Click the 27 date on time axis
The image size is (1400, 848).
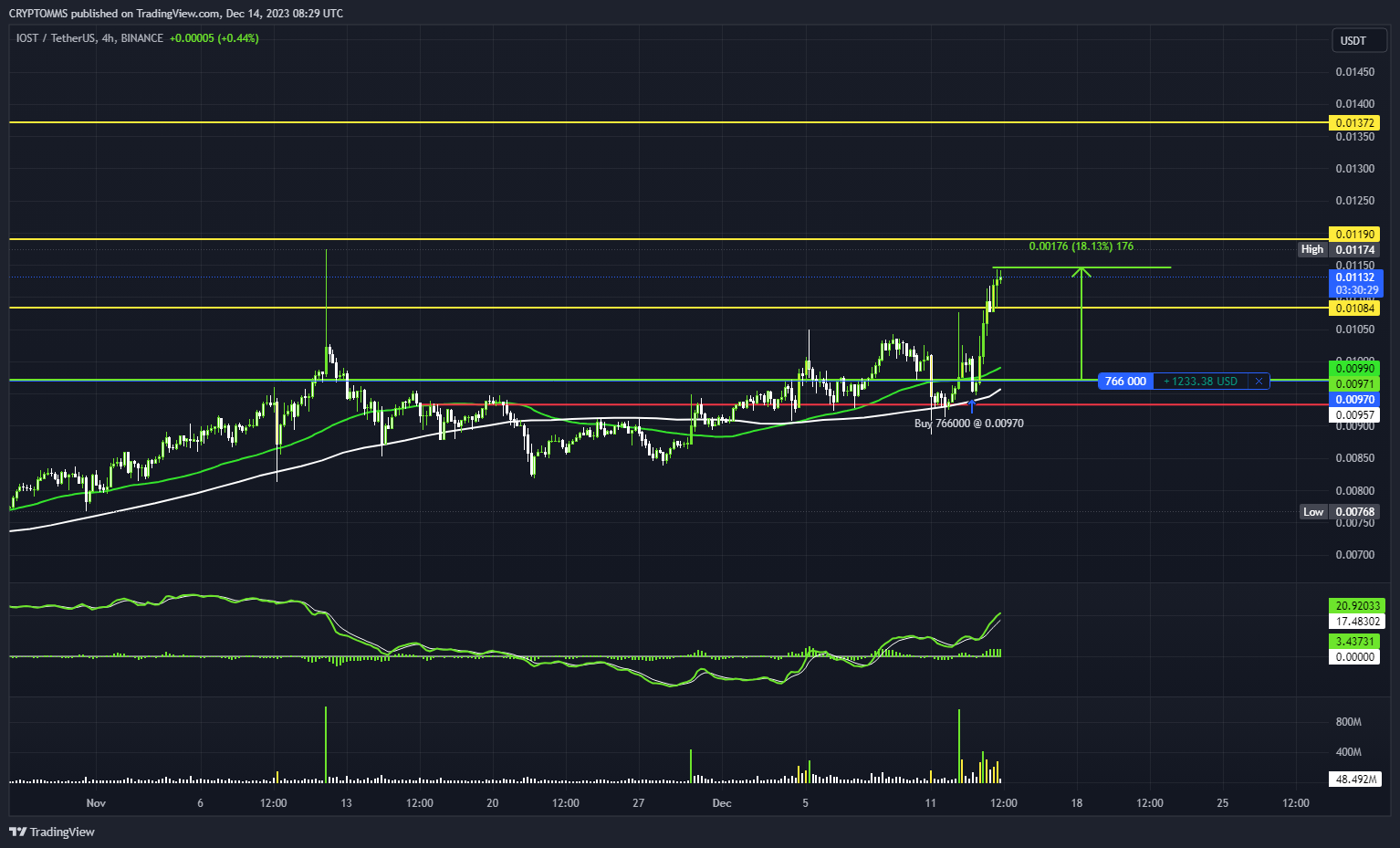[639, 803]
